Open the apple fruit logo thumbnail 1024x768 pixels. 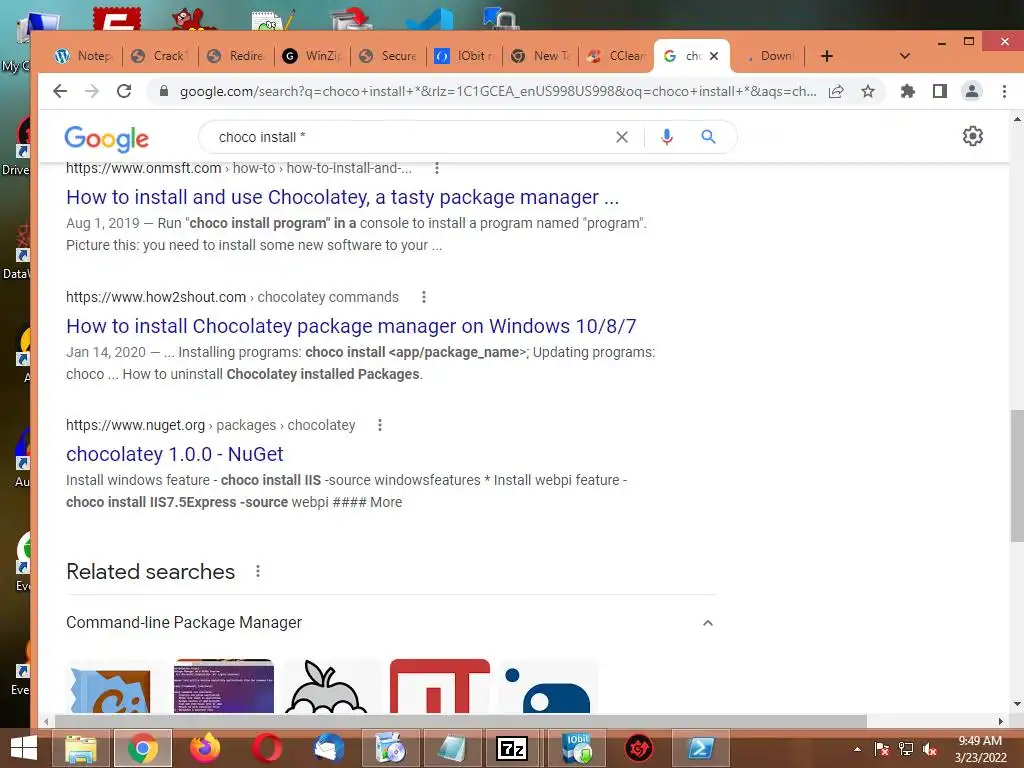[332, 686]
